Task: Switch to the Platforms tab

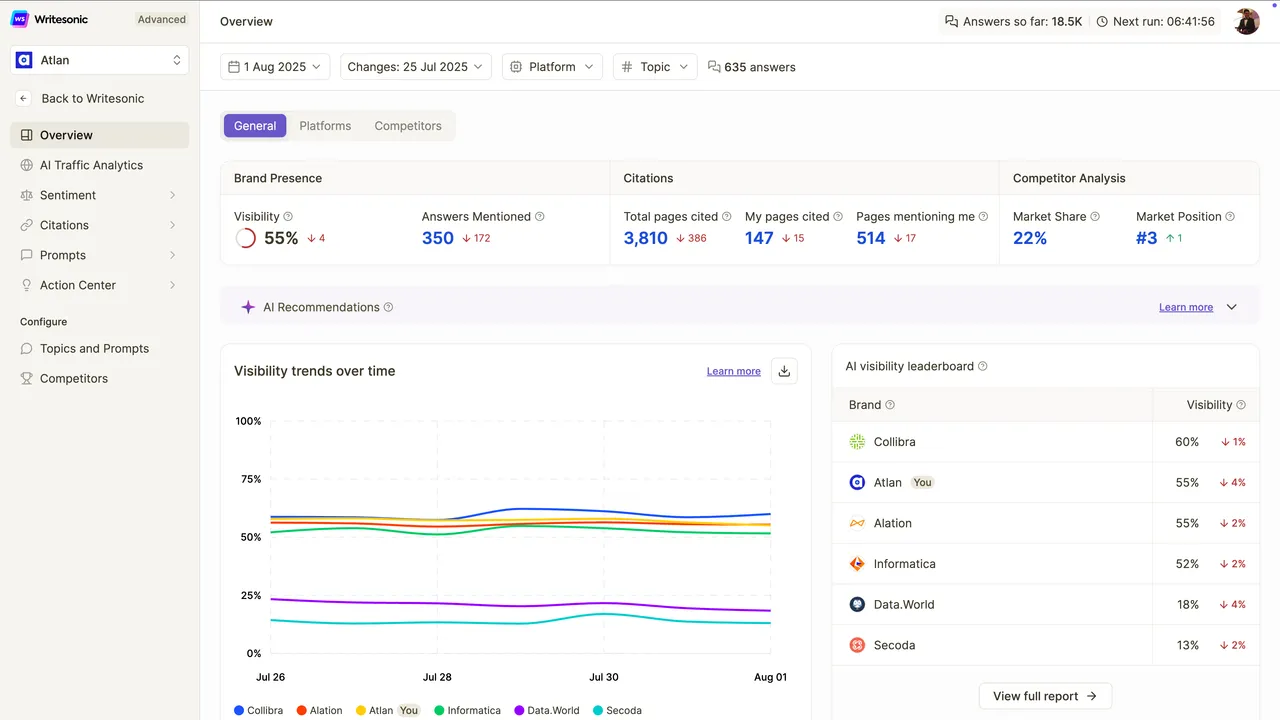Action: click(325, 126)
